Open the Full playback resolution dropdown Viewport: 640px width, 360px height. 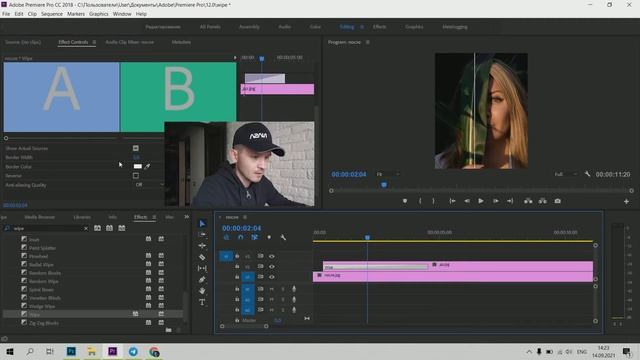click(566, 174)
